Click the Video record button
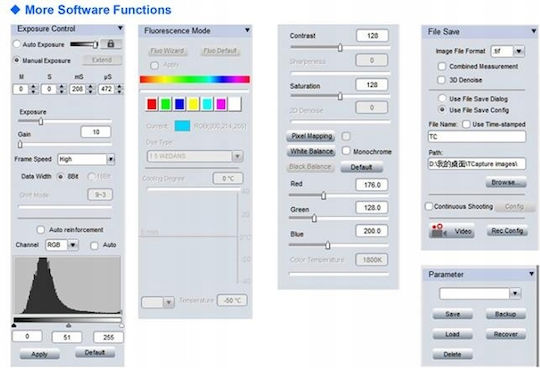Image resolution: width=540 pixels, height=368 pixels. click(x=451, y=231)
